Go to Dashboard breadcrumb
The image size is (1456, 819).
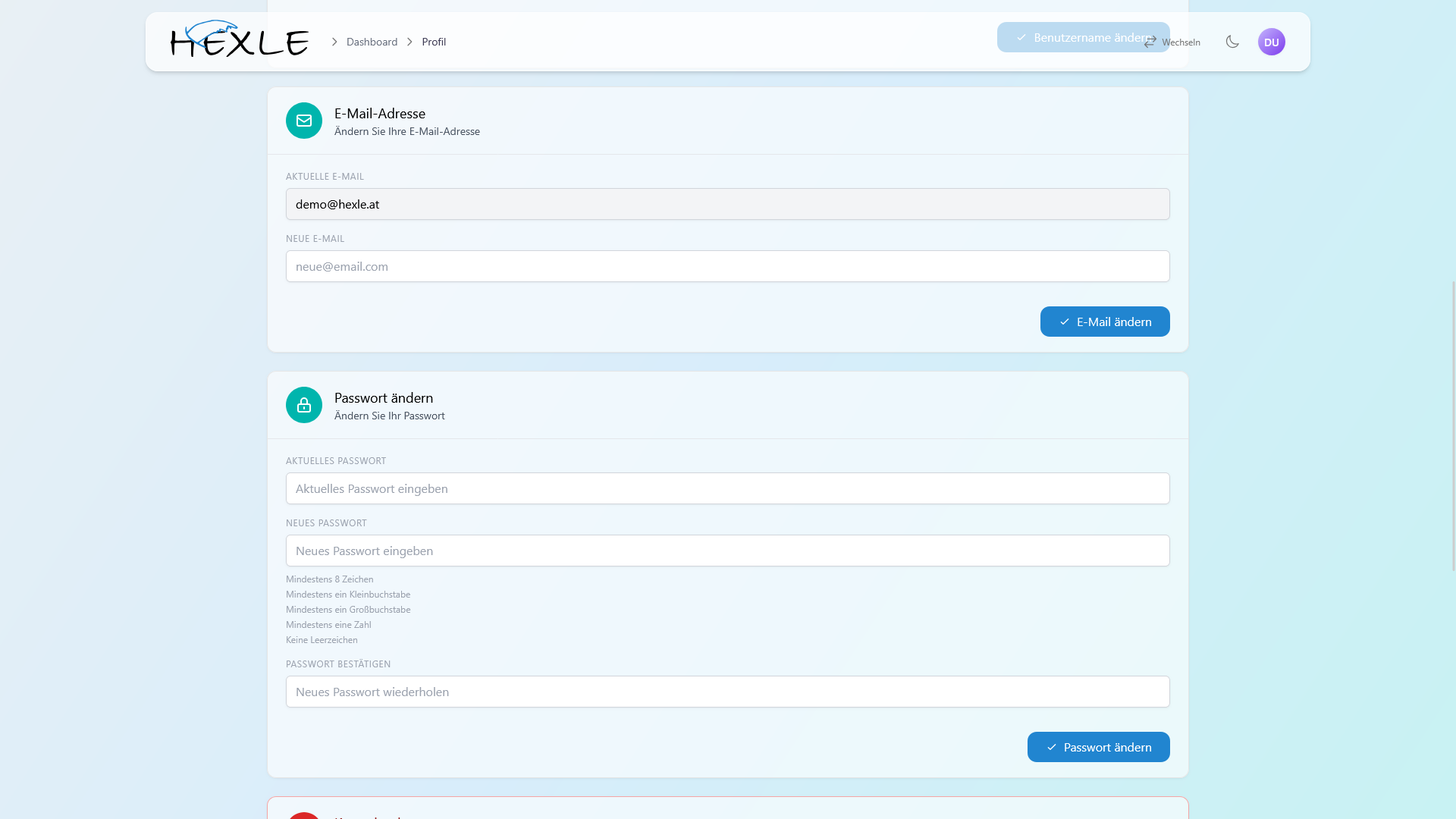[372, 42]
